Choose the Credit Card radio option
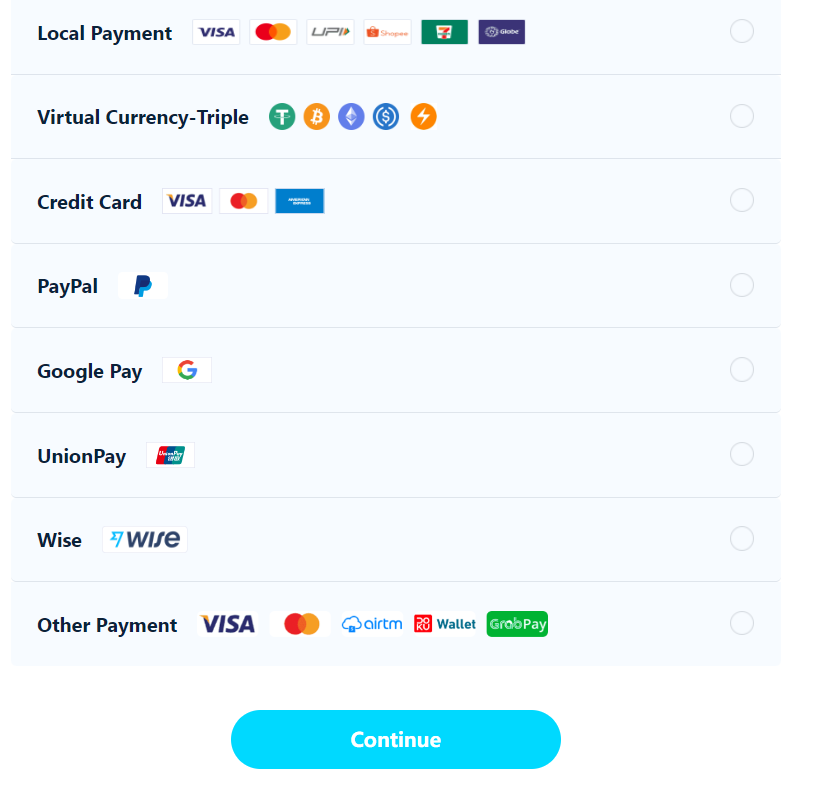Viewport: 813px width, 787px height. coord(742,200)
